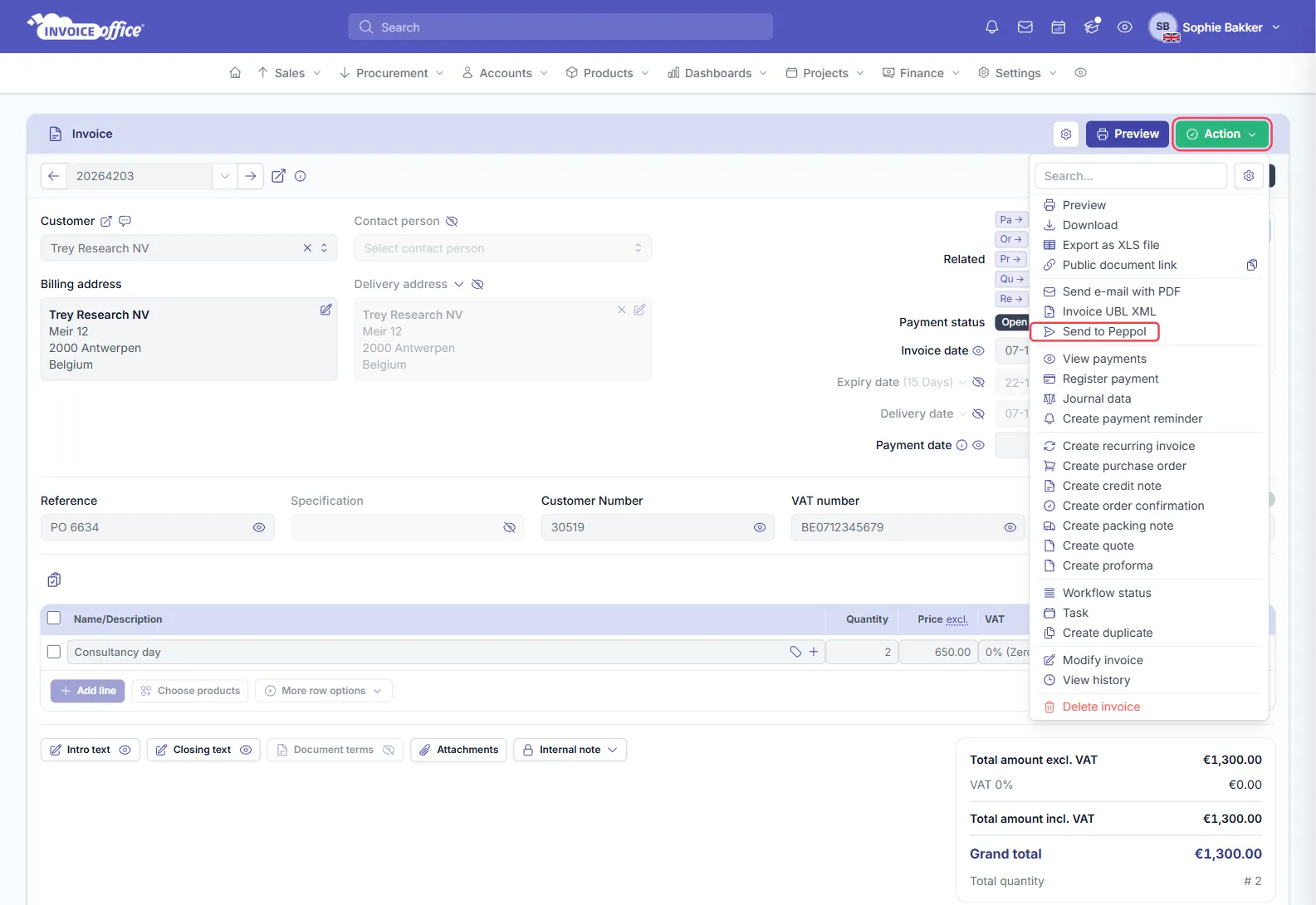Image resolution: width=1316 pixels, height=905 pixels.
Task: Click the Add line button
Action: (88, 691)
